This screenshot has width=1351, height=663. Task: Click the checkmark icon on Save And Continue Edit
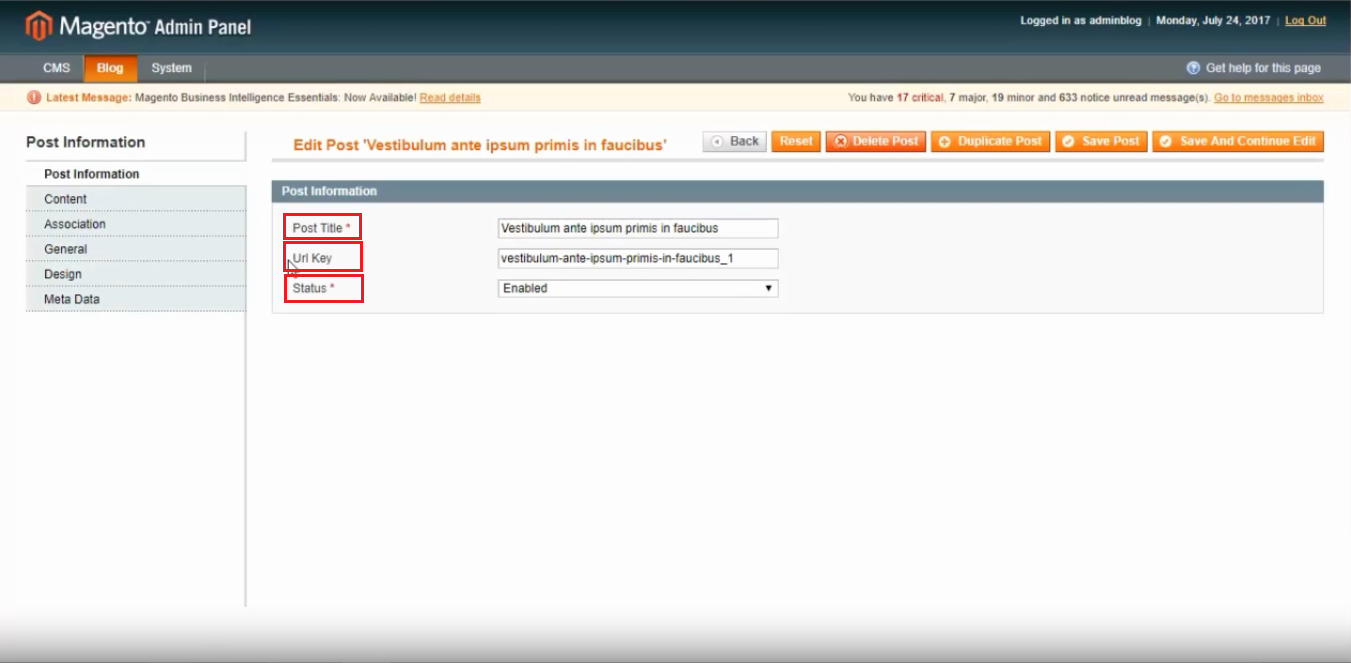1165,141
